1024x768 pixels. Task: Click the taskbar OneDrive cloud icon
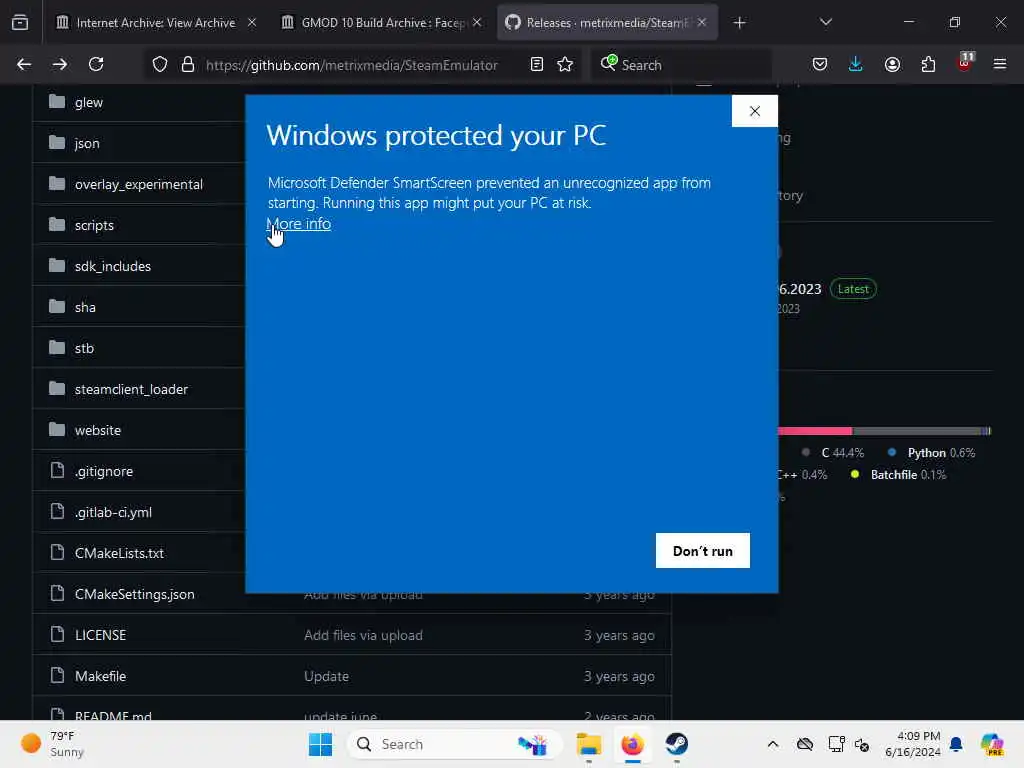tap(805, 744)
